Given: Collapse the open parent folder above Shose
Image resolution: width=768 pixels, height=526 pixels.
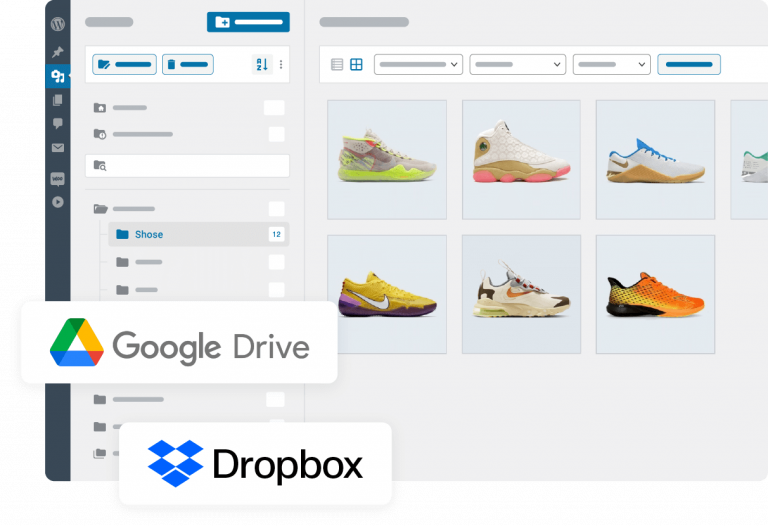Looking at the screenshot, I should 100,209.
